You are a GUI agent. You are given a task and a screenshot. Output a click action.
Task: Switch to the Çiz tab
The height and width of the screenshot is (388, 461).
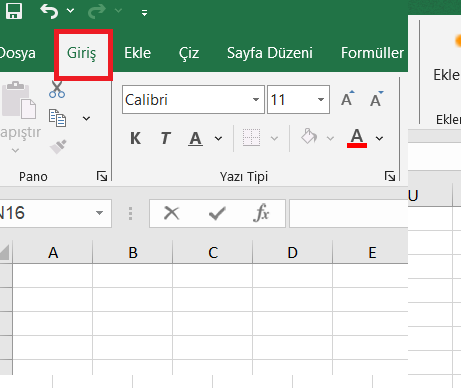pyautogui.click(x=189, y=53)
